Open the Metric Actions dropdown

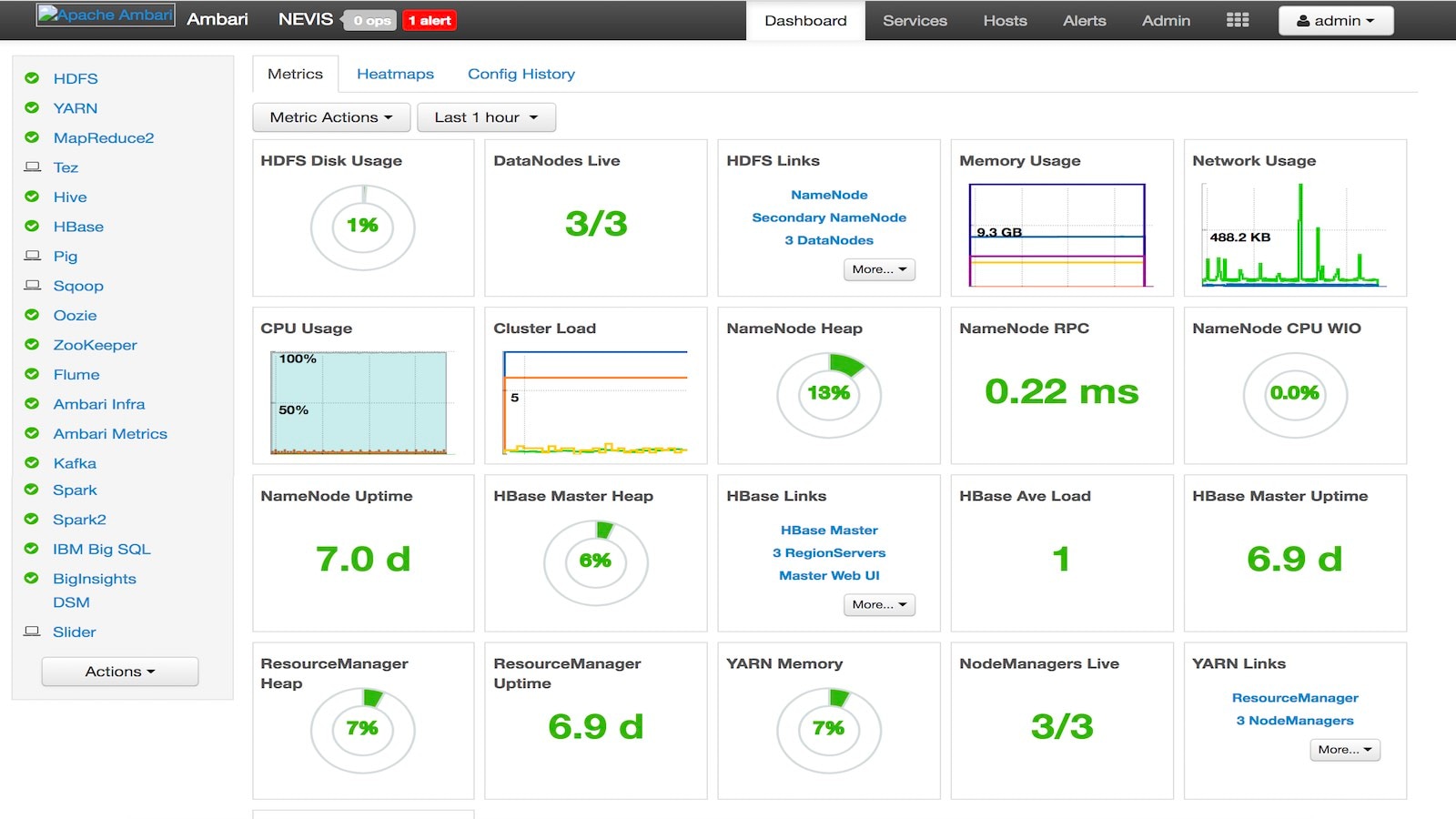click(330, 116)
